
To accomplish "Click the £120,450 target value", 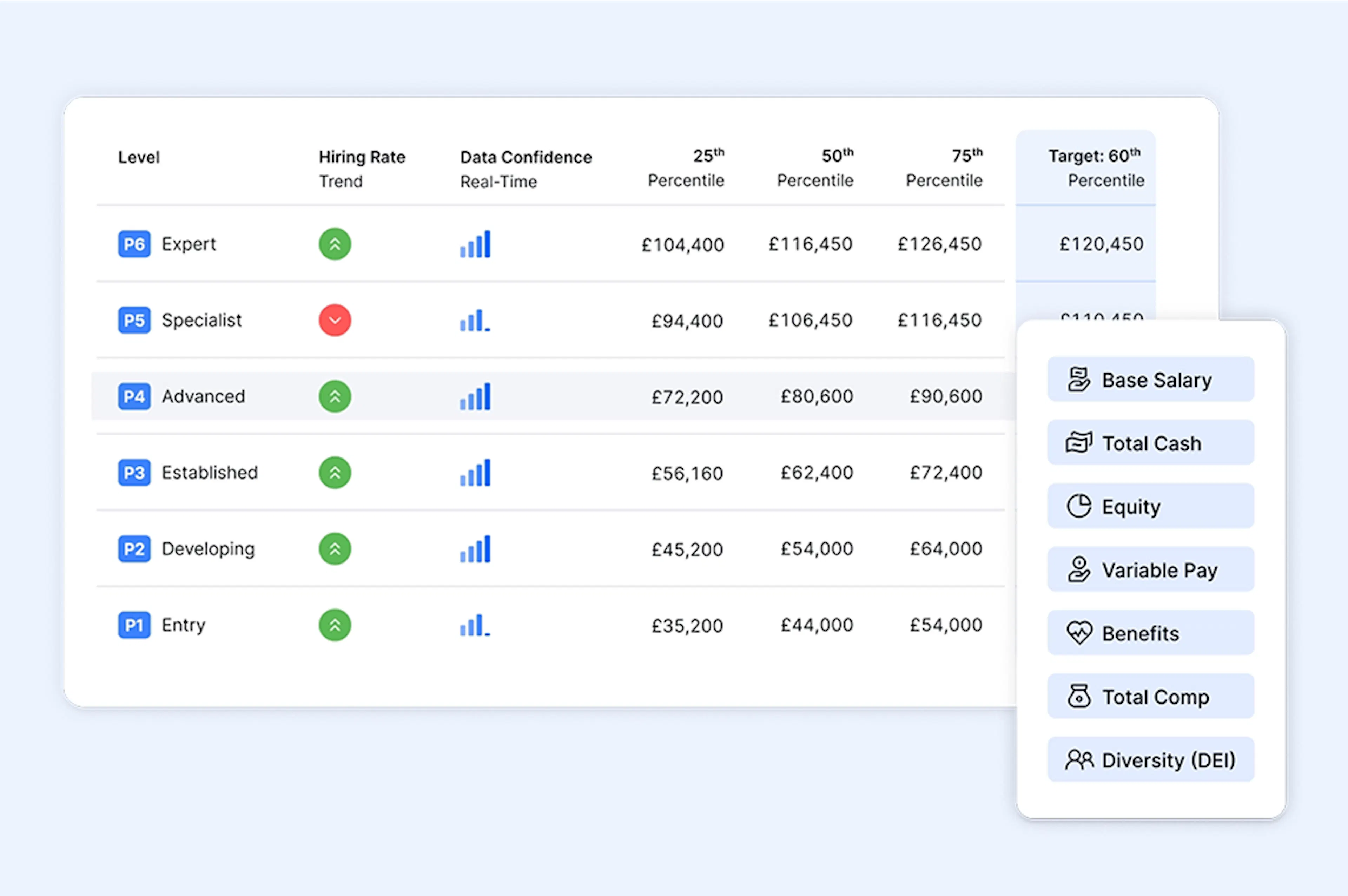I will tap(1101, 245).
